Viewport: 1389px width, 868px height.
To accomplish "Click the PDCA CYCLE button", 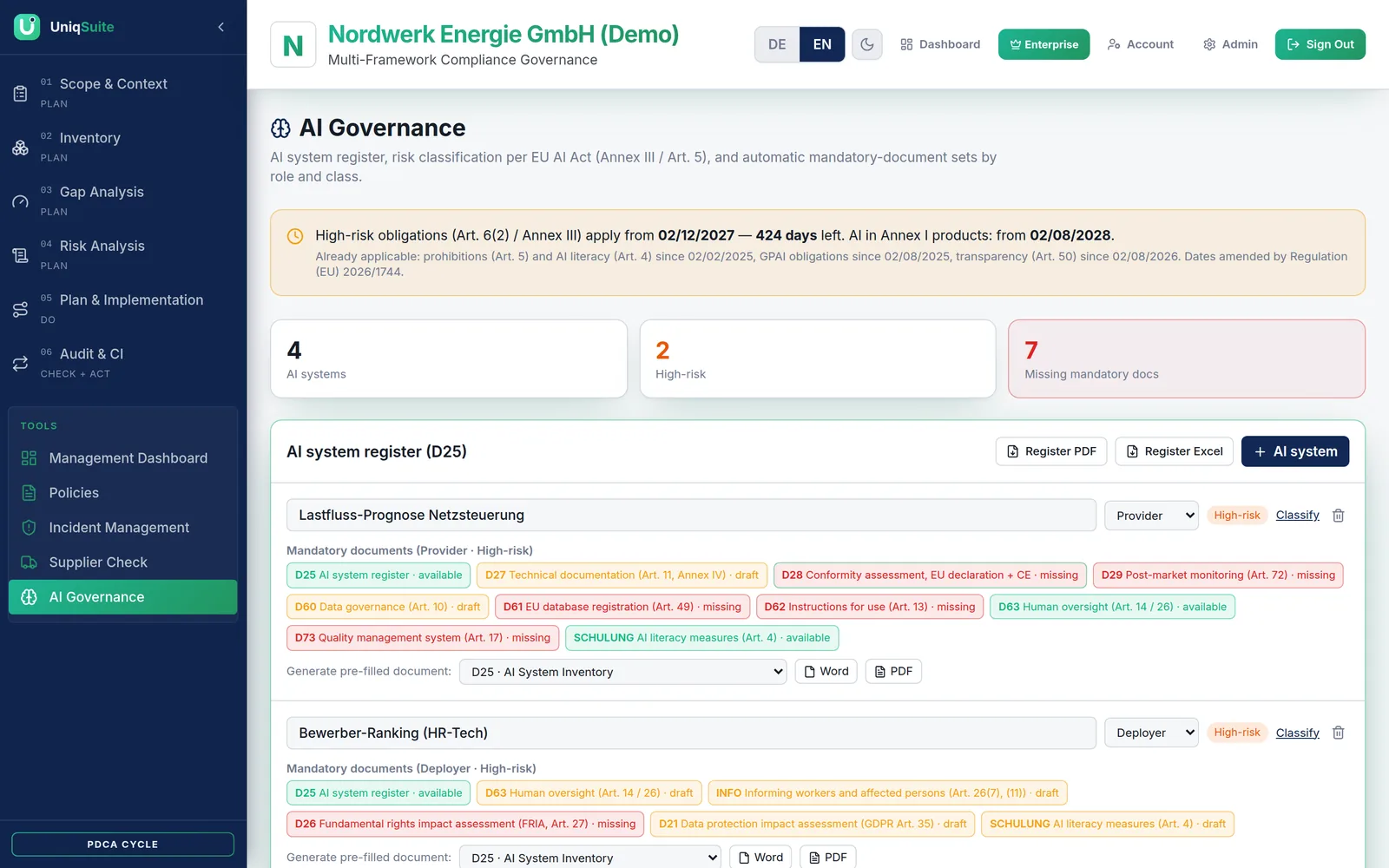I will (x=122, y=845).
